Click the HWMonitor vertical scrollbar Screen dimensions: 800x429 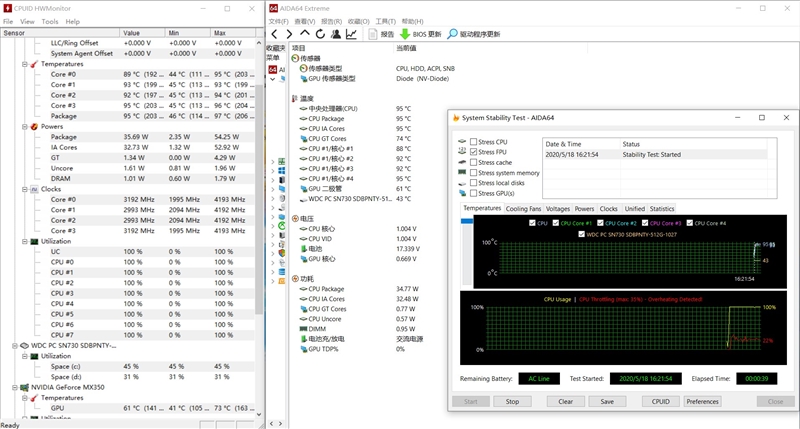click(260, 200)
